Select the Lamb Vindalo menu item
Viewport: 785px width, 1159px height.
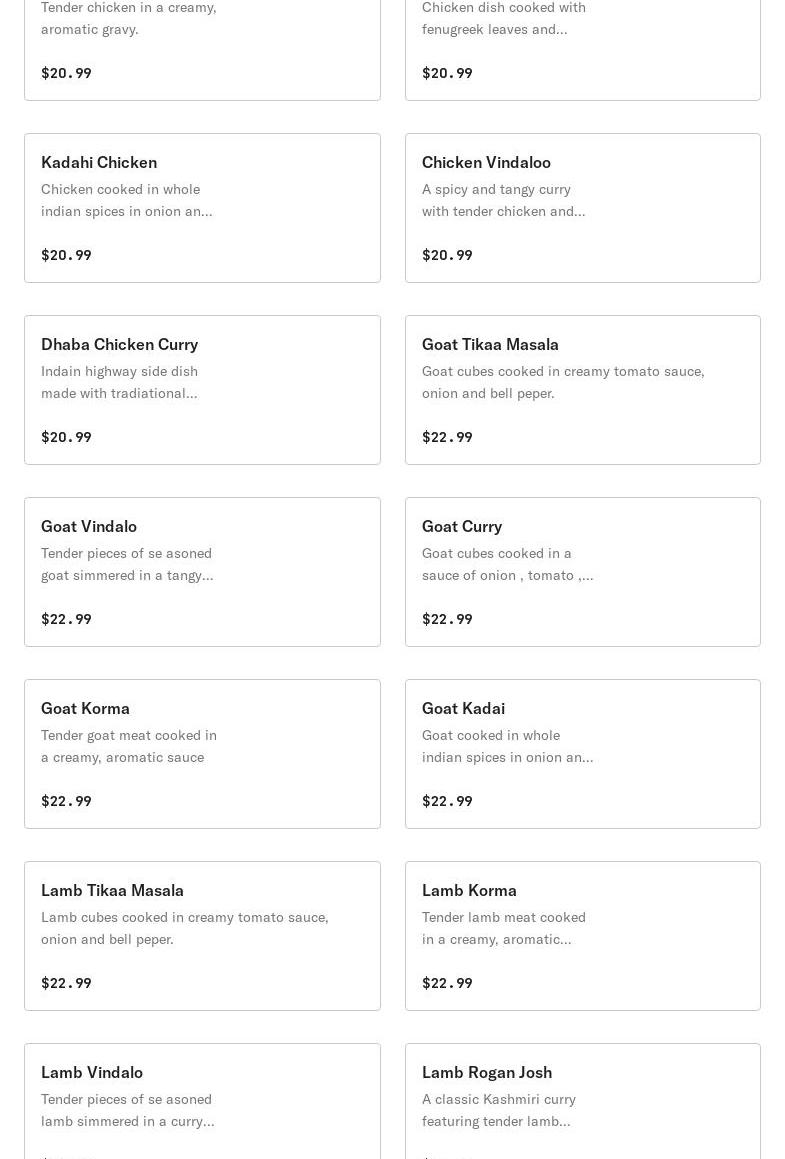pyautogui.click(x=202, y=1100)
